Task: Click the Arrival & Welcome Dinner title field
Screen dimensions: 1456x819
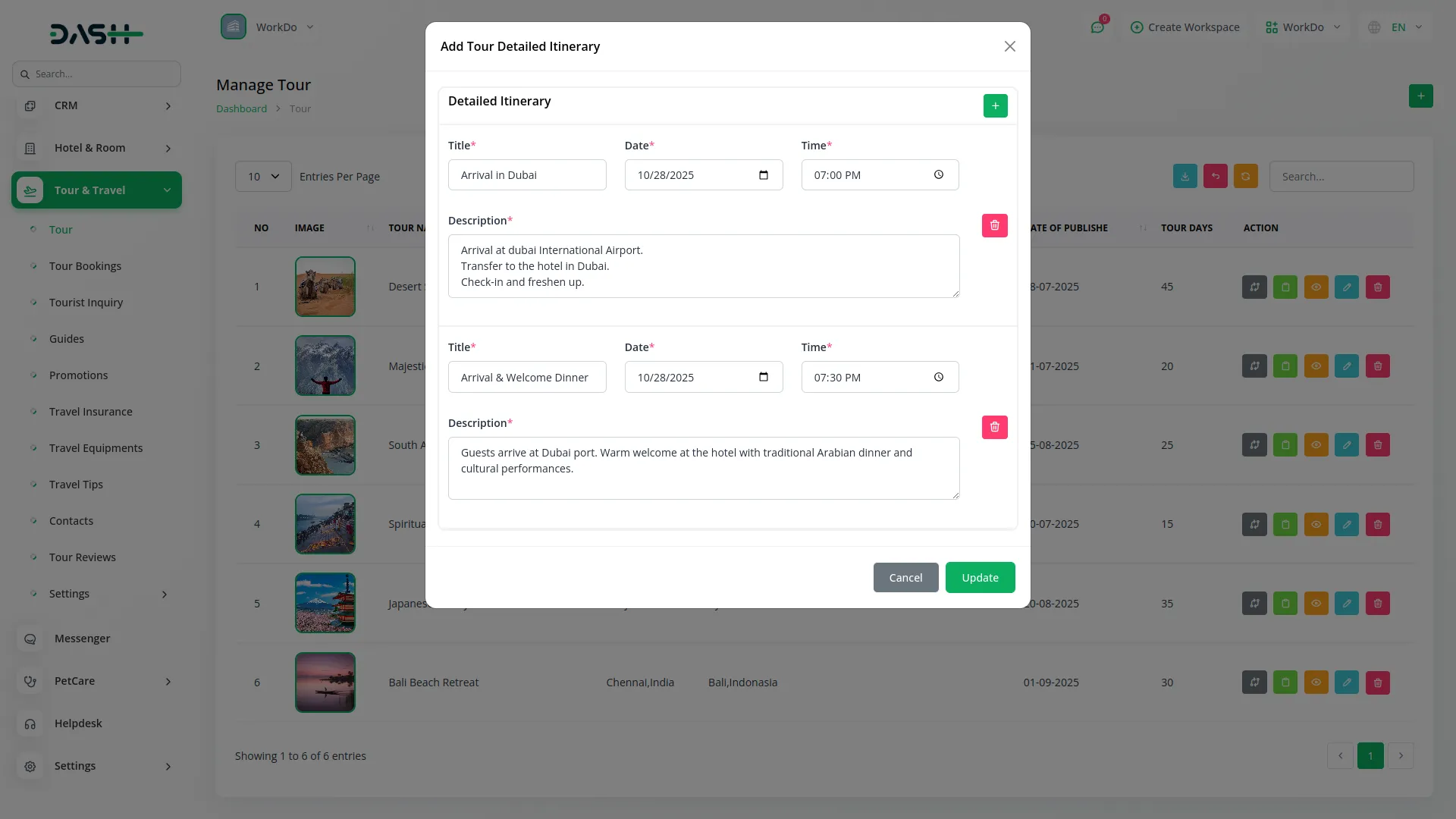Action: pyautogui.click(x=526, y=377)
